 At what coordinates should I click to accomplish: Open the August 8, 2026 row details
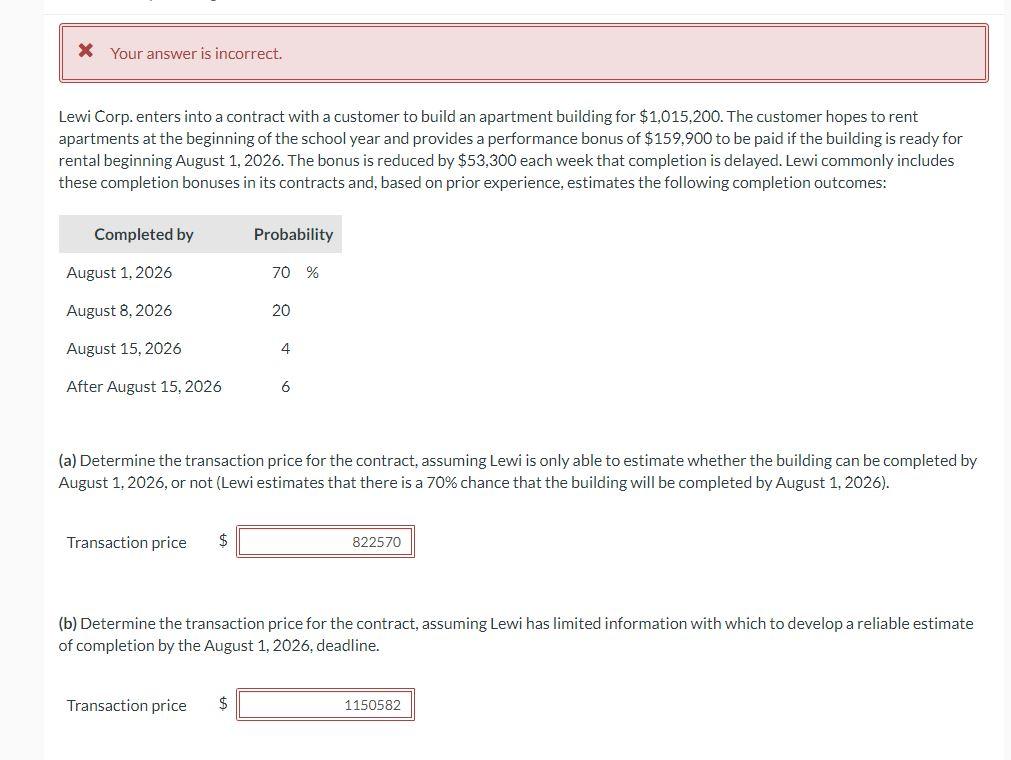pyautogui.click(x=119, y=310)
